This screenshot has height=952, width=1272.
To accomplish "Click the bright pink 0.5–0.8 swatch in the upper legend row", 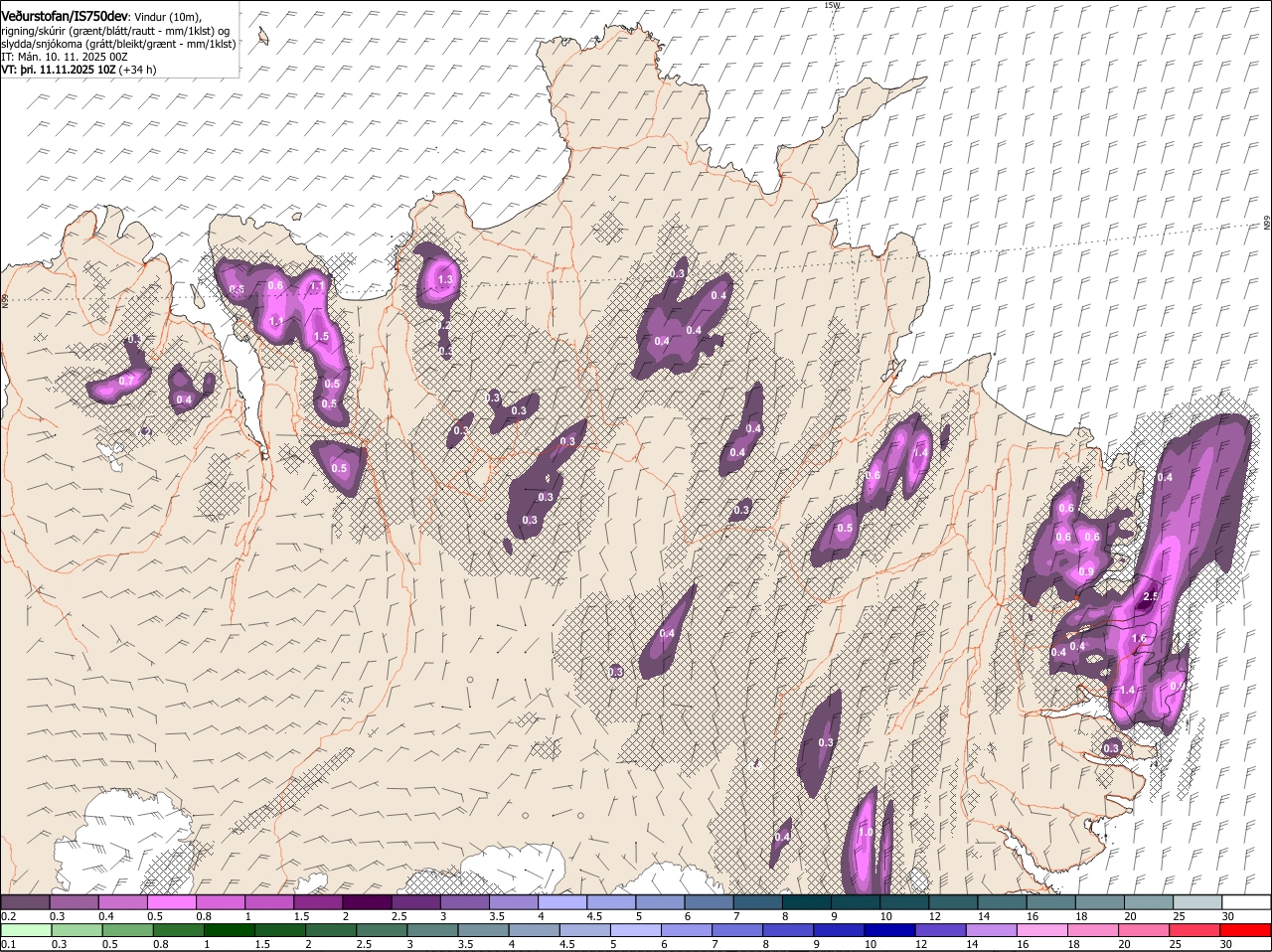I will (x=172, y=902).
